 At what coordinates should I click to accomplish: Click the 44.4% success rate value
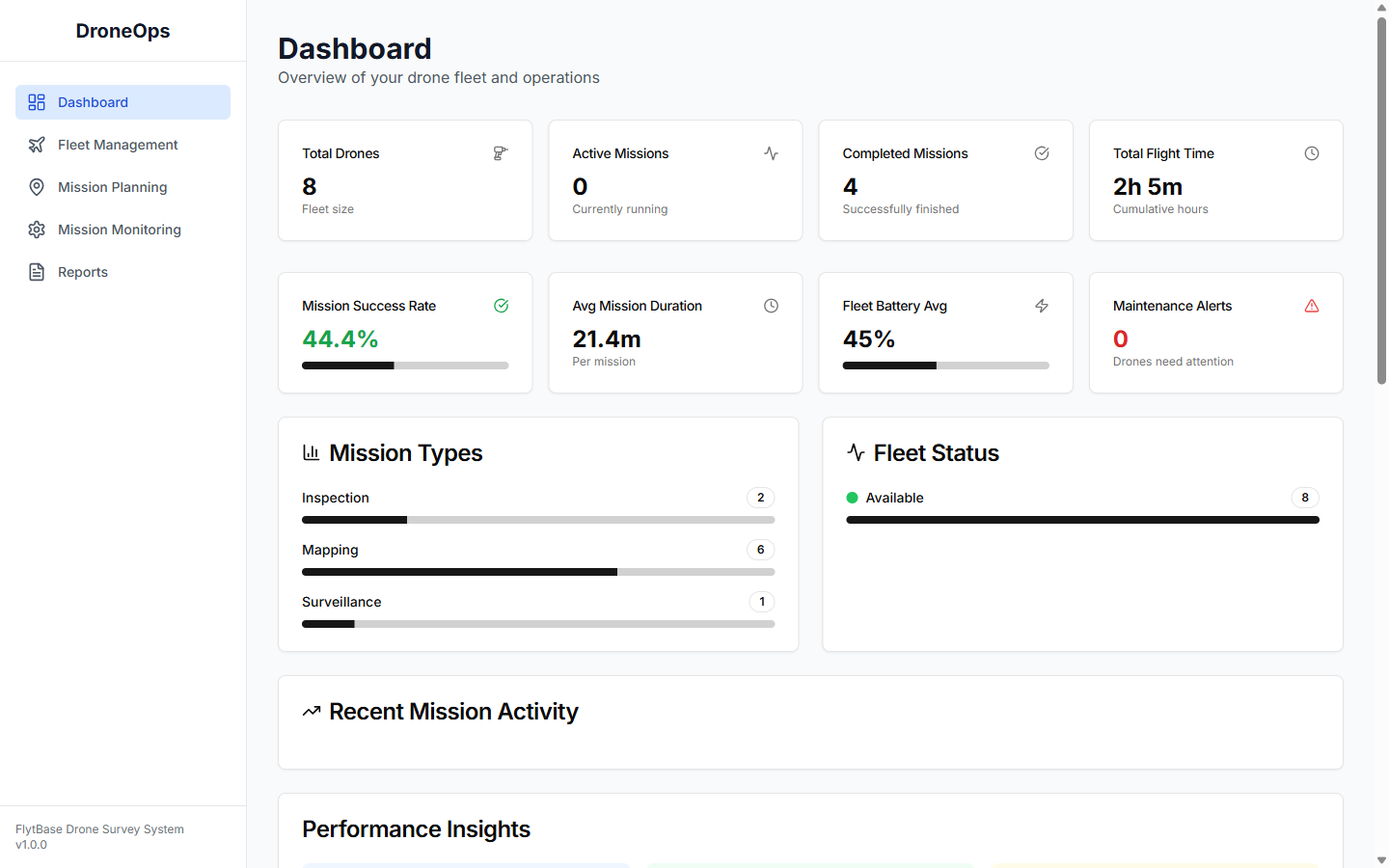(340, 339)
